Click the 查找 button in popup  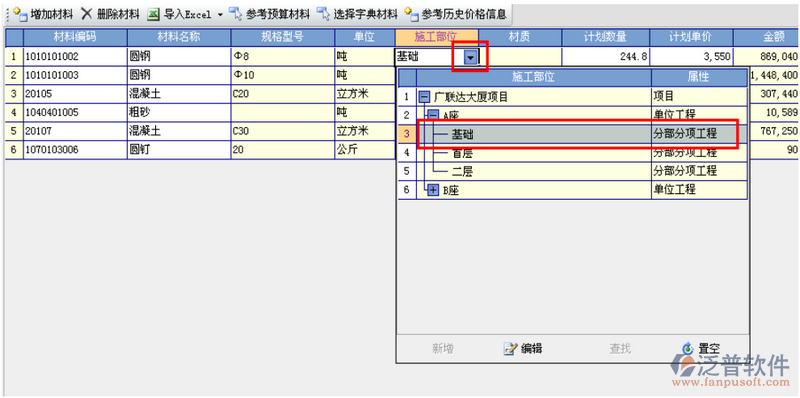point(620,349)
